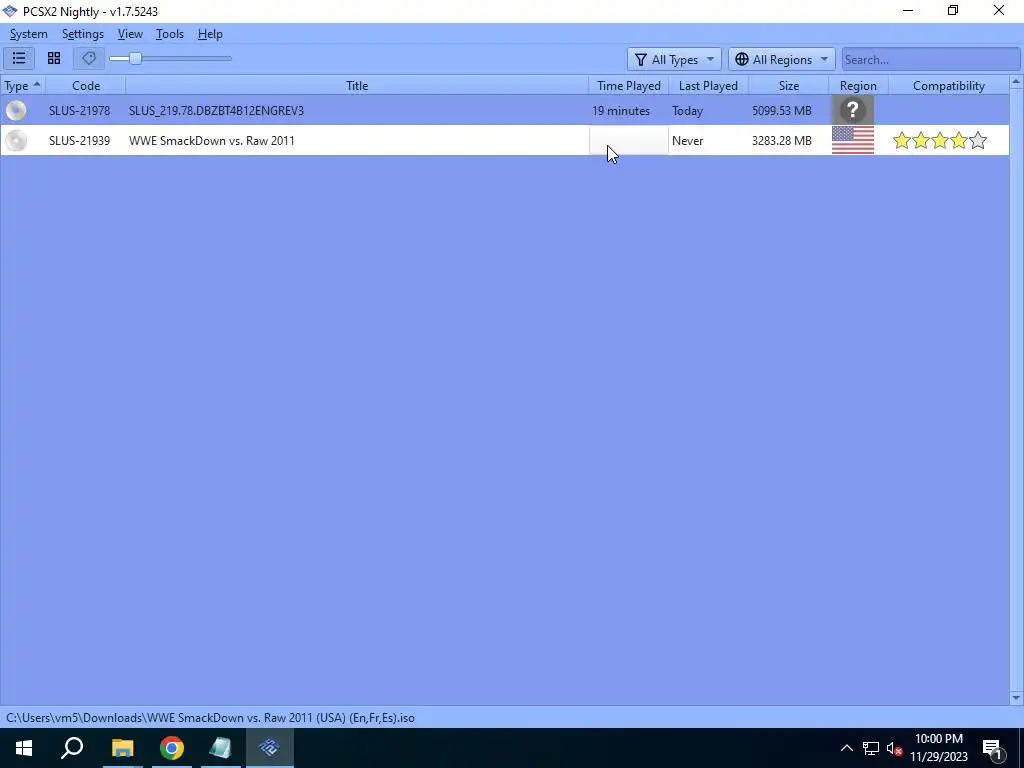
Task: Restore down the PCSX2 window
Action: click(953, 10)
